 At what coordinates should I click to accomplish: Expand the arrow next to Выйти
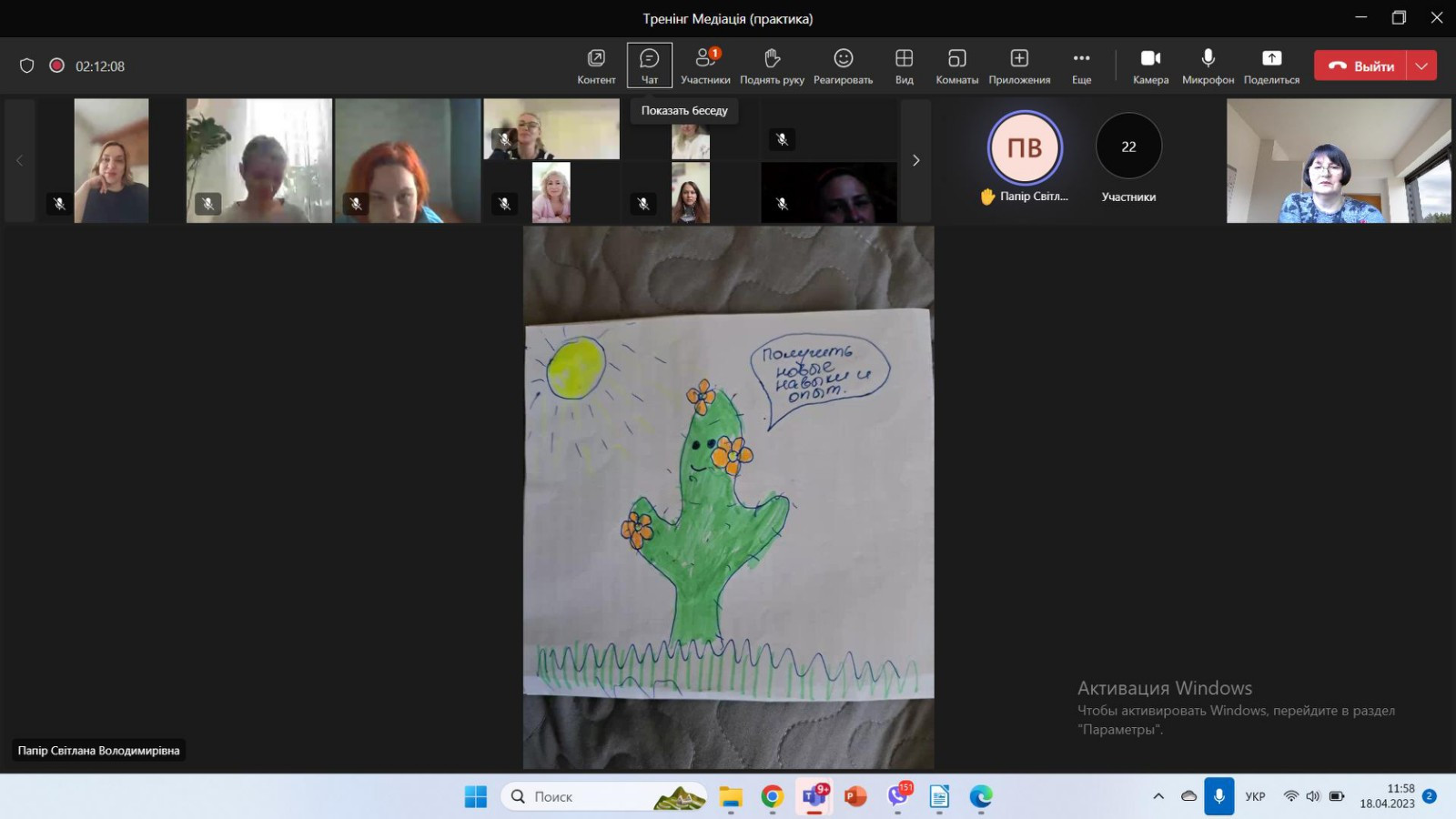(1421, 66)
